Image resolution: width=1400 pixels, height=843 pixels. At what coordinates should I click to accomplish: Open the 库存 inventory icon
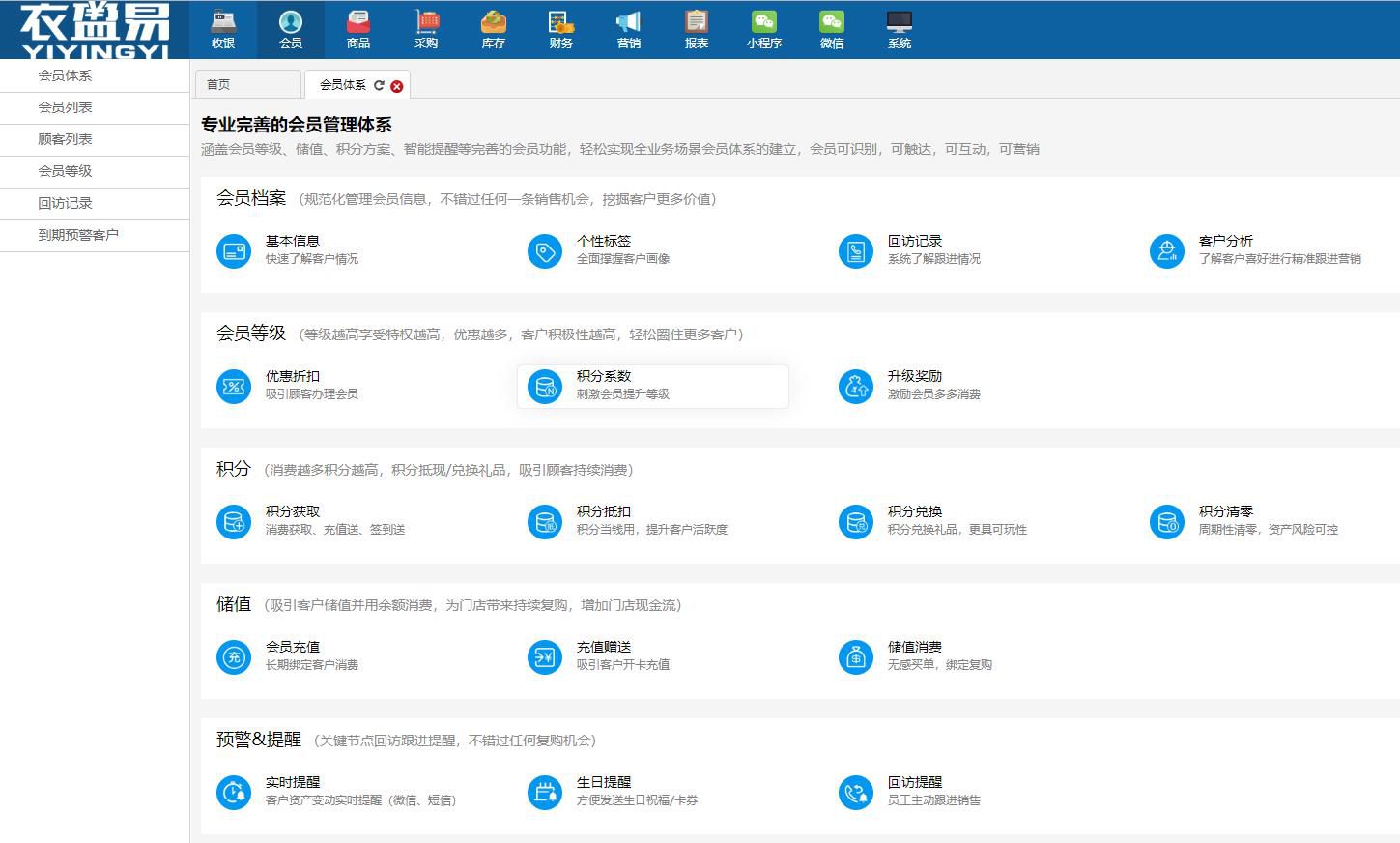click(x=494, y=23)
